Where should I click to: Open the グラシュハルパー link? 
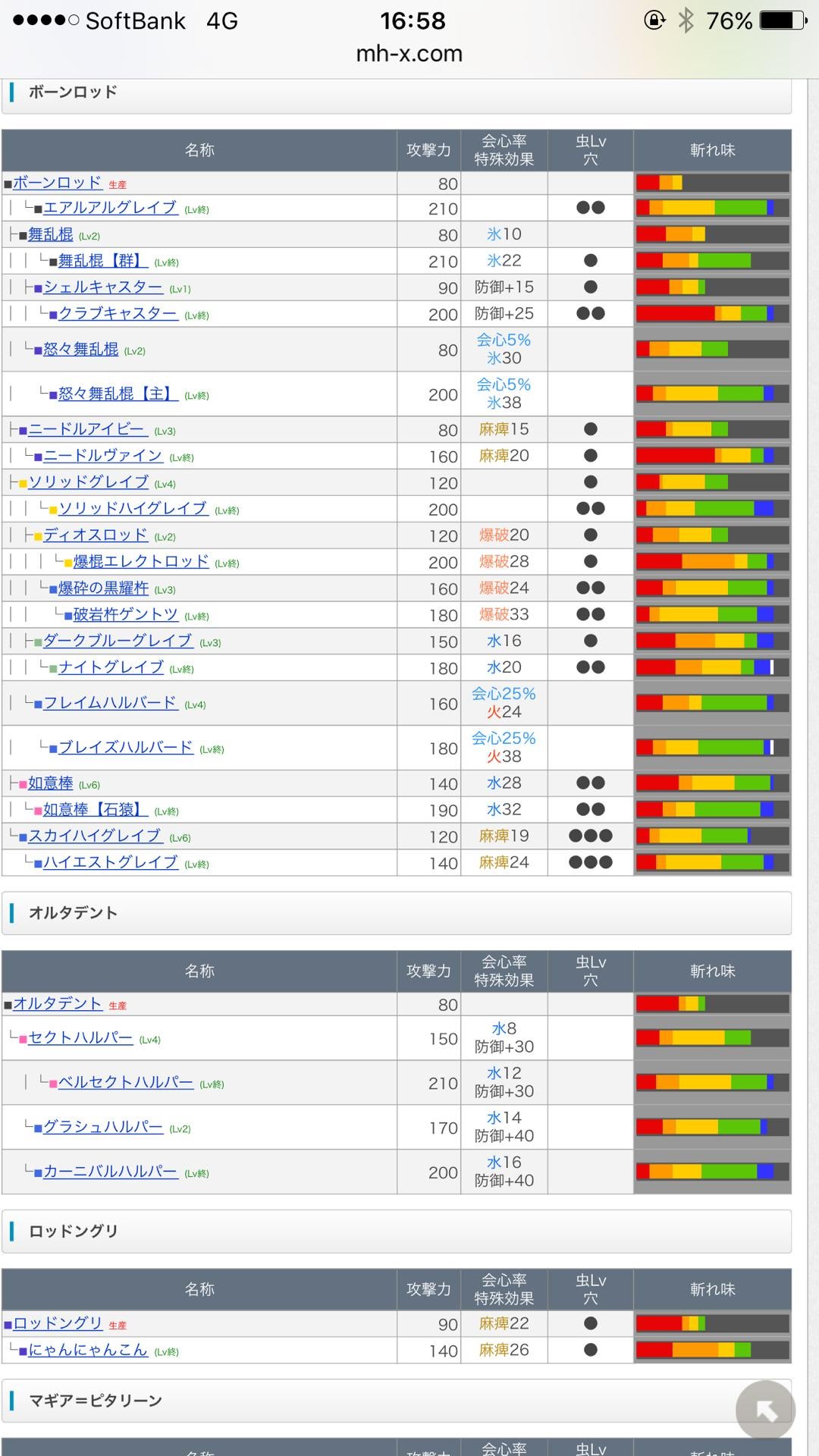(x=102, y=1128)
